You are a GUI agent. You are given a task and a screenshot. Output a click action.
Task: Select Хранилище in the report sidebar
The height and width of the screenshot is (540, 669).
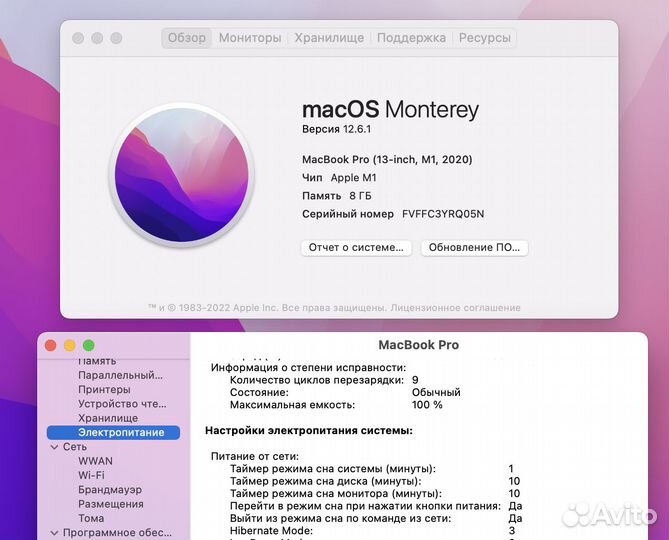tap(108, 418)
